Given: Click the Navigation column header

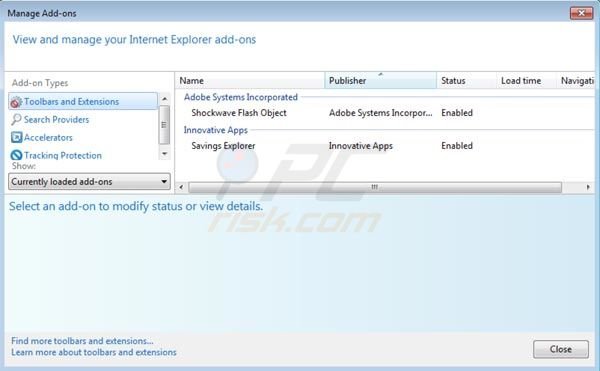Looking at the screenshot, I should [576, 81].
